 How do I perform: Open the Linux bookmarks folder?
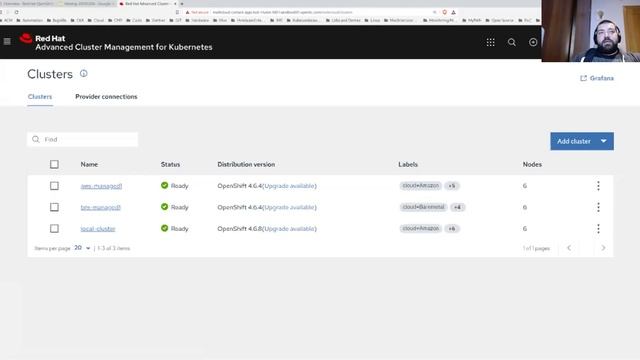tap(373, 20)
